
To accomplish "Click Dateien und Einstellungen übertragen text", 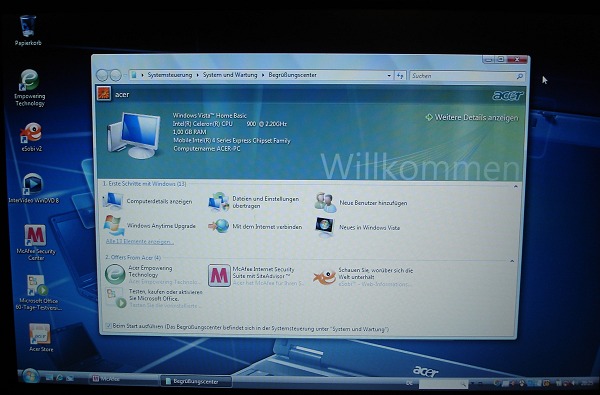I will pos(266,202).
